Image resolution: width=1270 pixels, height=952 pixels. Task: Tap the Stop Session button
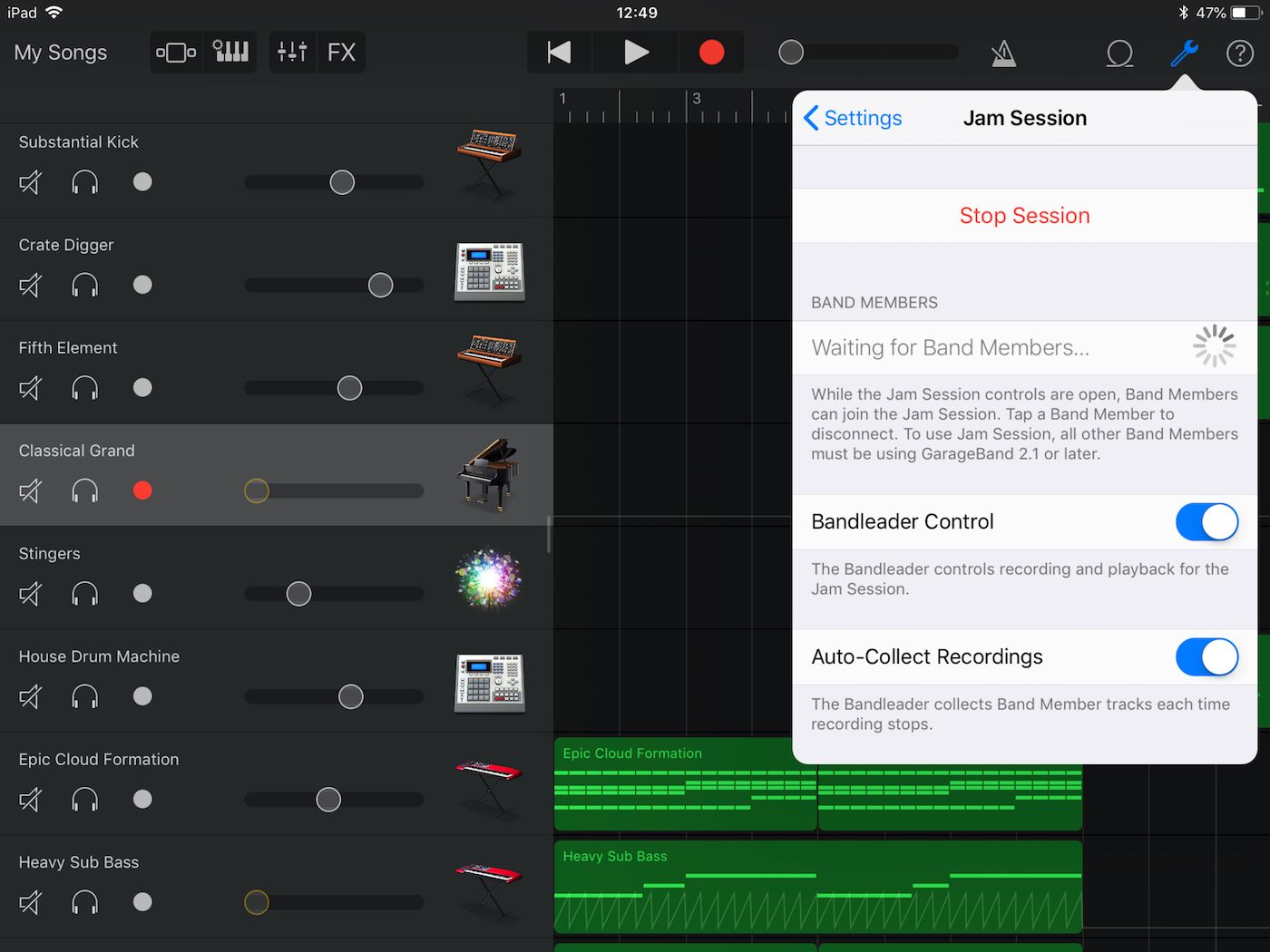point(1024,216)
